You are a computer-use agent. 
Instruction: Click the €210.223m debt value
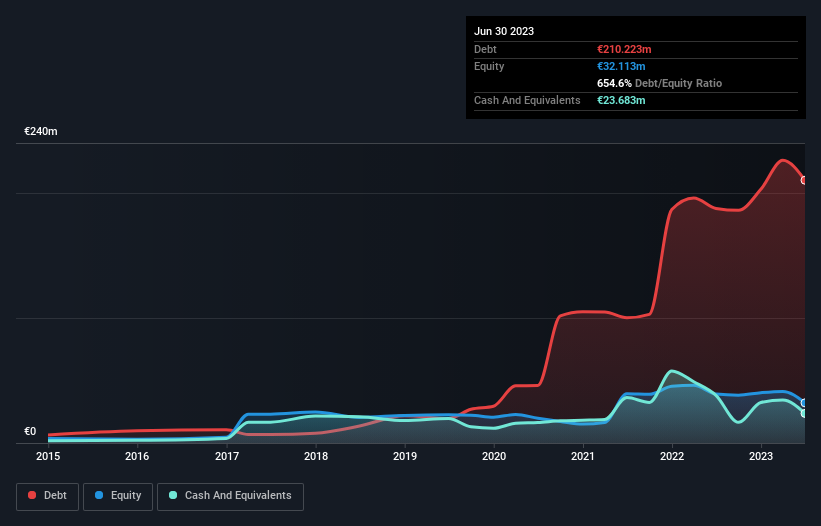[624, 49]
